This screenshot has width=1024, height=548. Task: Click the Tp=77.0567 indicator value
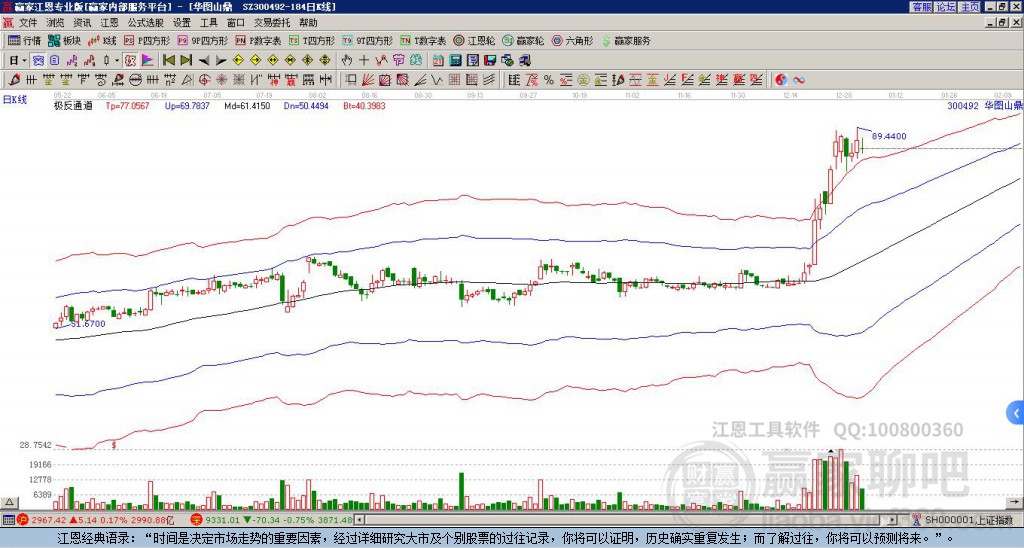(x=127, y=105)
